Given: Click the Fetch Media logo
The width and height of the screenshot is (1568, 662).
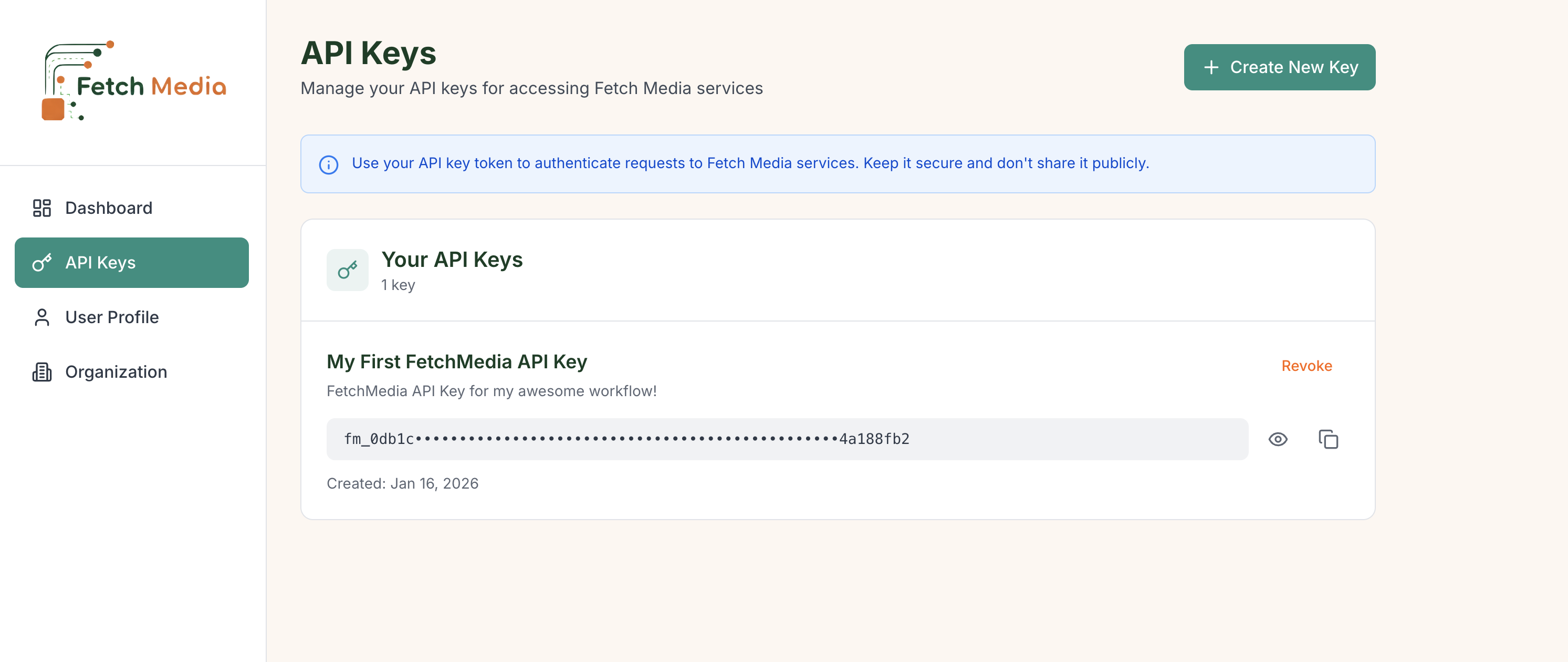Looking at the screenshot, I should pyautogui.click(x=133, y=81).
